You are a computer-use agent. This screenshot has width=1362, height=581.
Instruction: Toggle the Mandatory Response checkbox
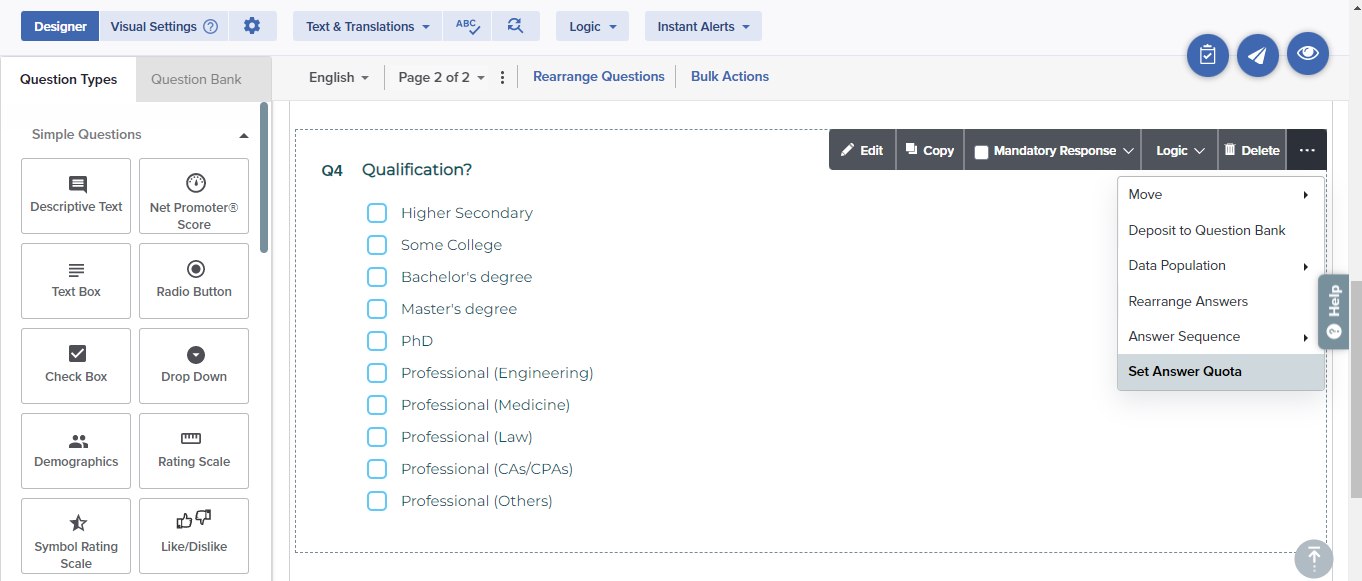pyautogui.click(x=981, y=151)
